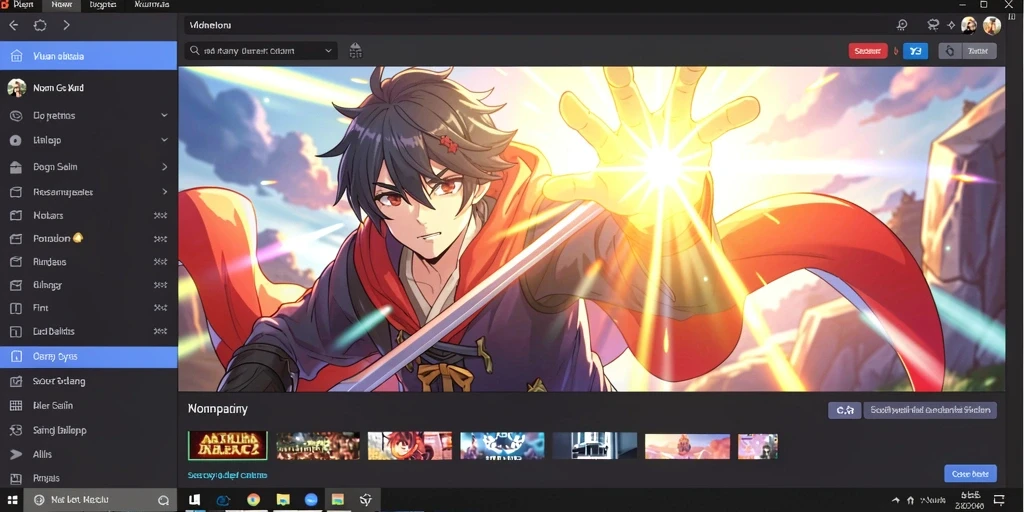Expand the second sidebar section with the down chevron

click(164, 140)
